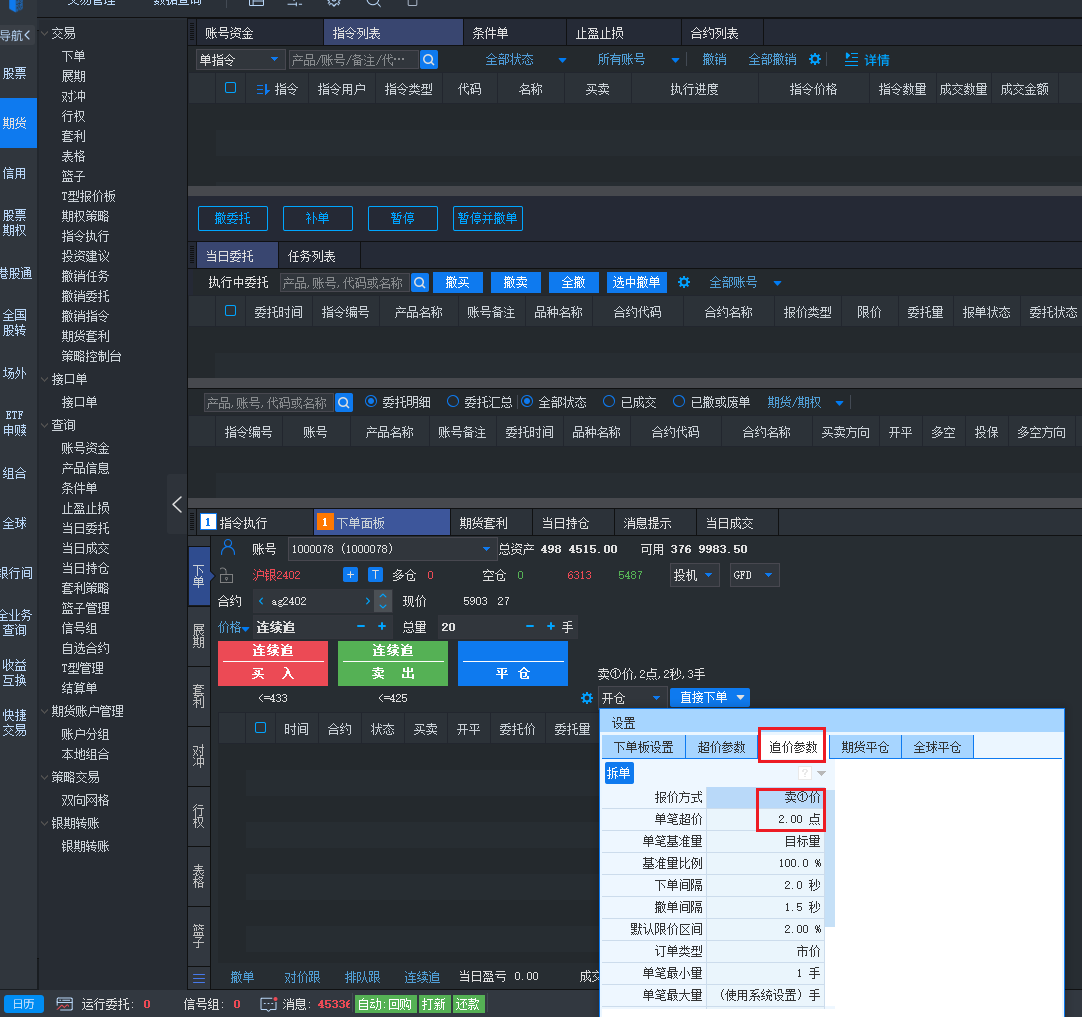Click the blue 平仓 button
The width and height of the screenshot is (1082, 1017).
tap(513, 663)
